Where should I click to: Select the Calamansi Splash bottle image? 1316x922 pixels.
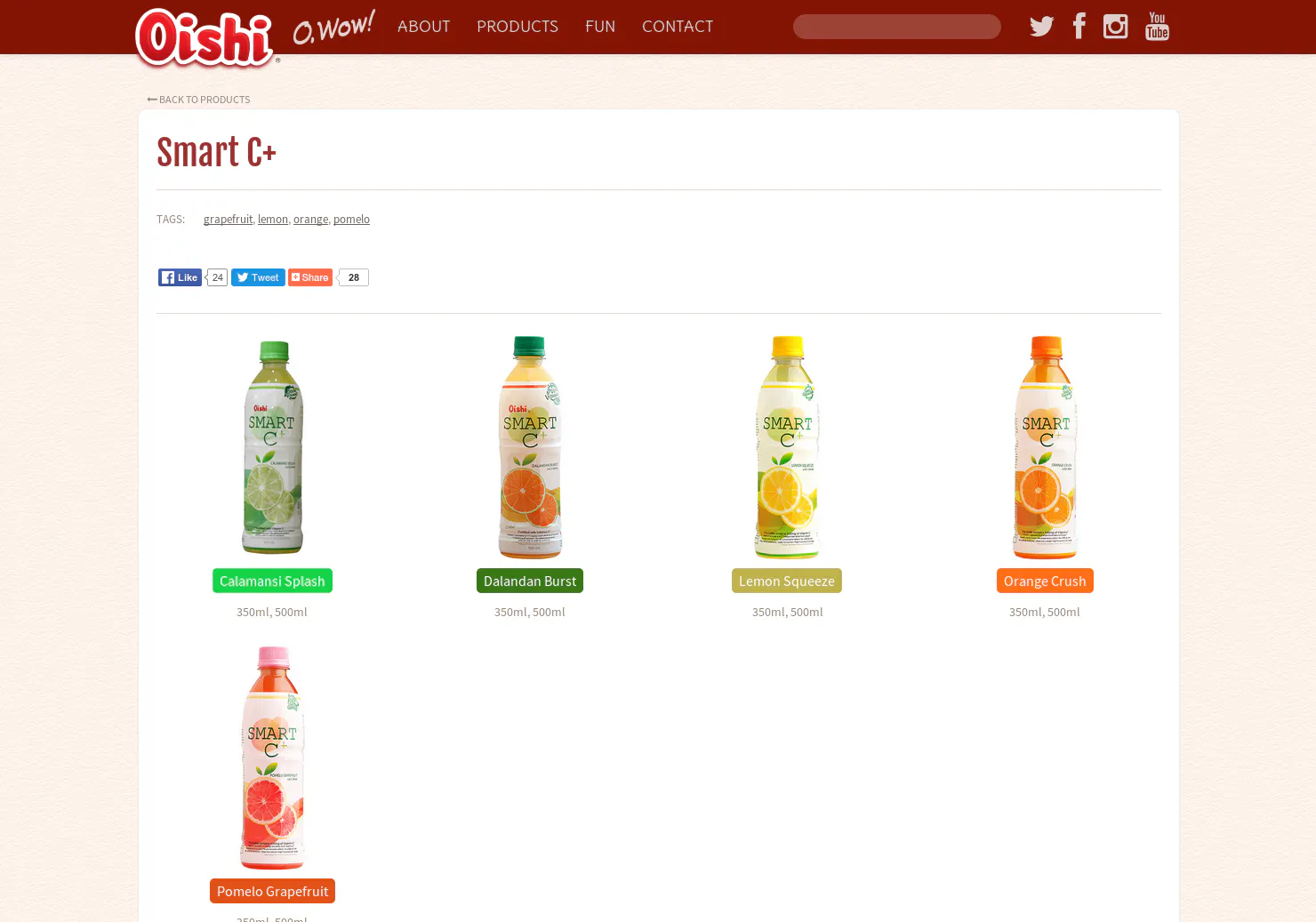tap(272, 447)
